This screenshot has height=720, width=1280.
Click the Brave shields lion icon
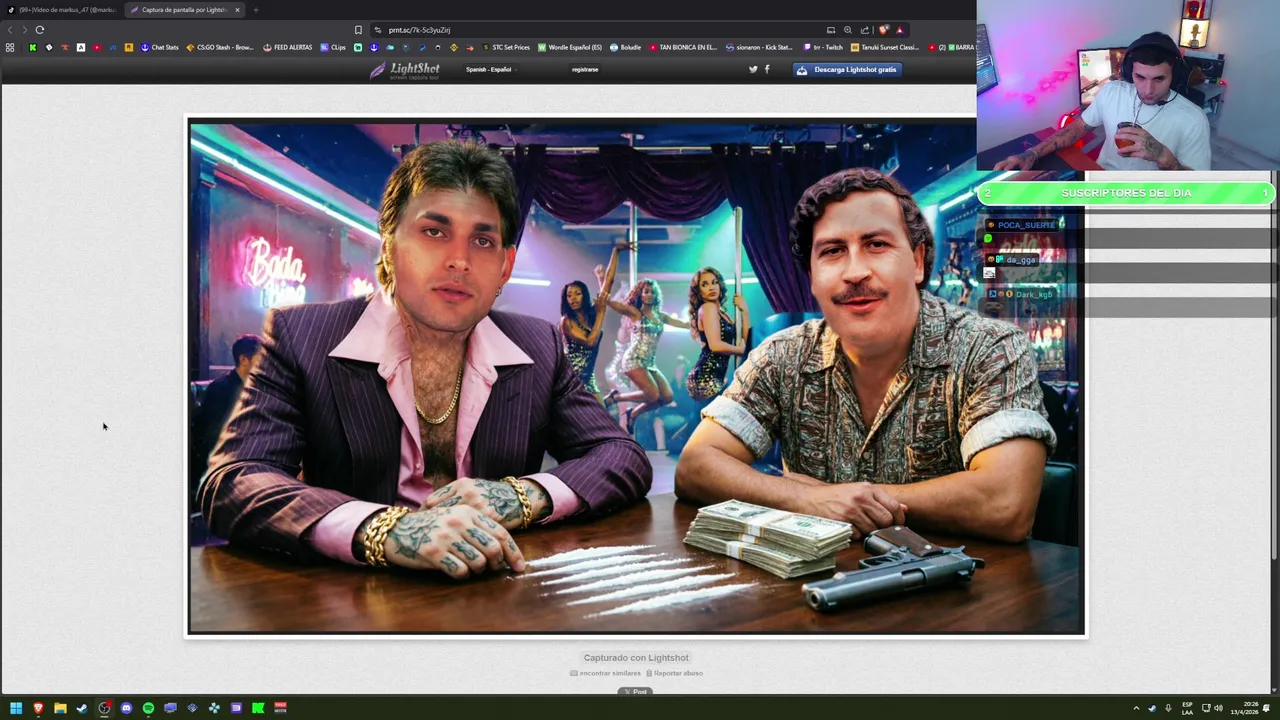click(x=883, y=30)
